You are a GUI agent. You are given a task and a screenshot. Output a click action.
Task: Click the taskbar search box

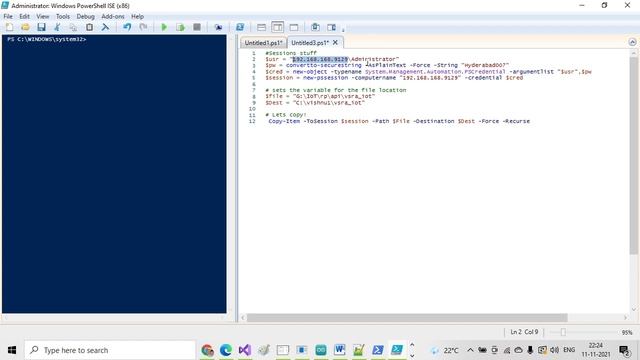[x=110, y=350]
